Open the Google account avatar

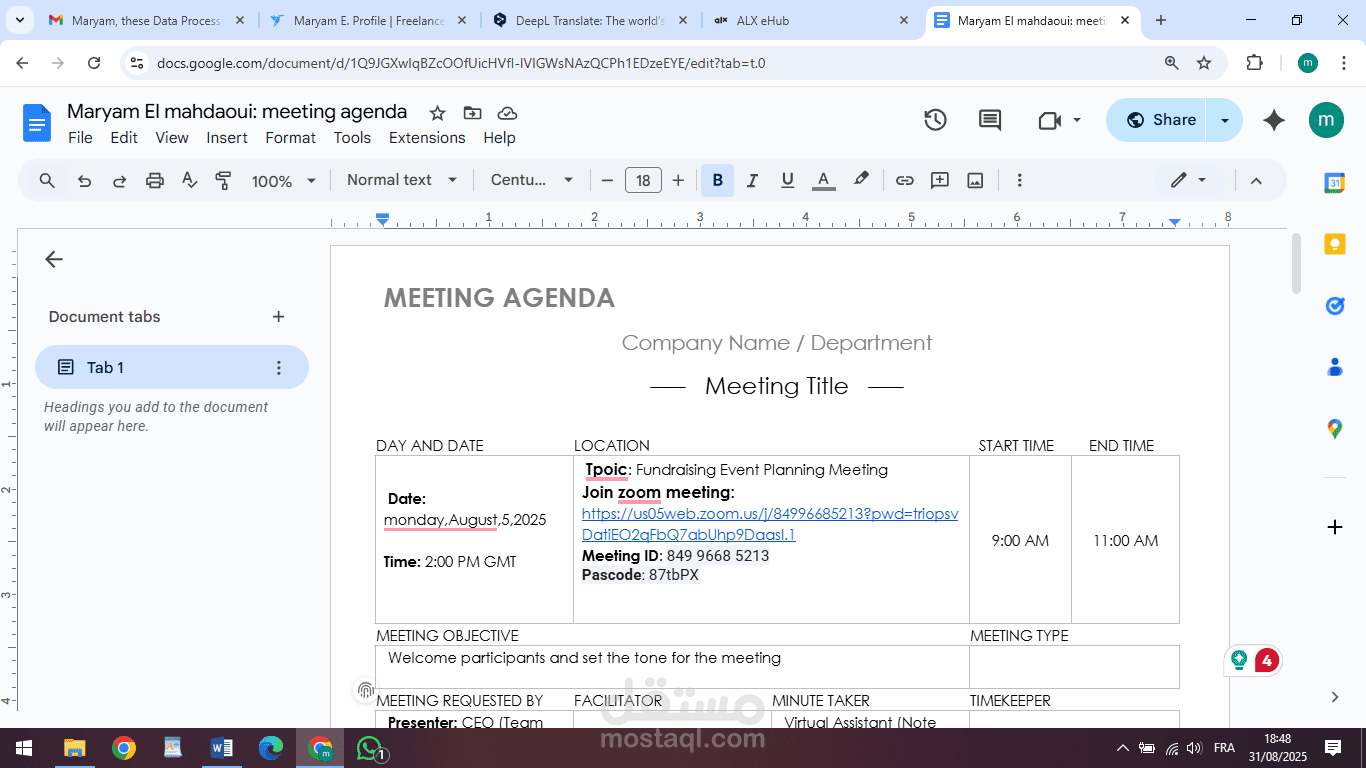point(1326,120)
